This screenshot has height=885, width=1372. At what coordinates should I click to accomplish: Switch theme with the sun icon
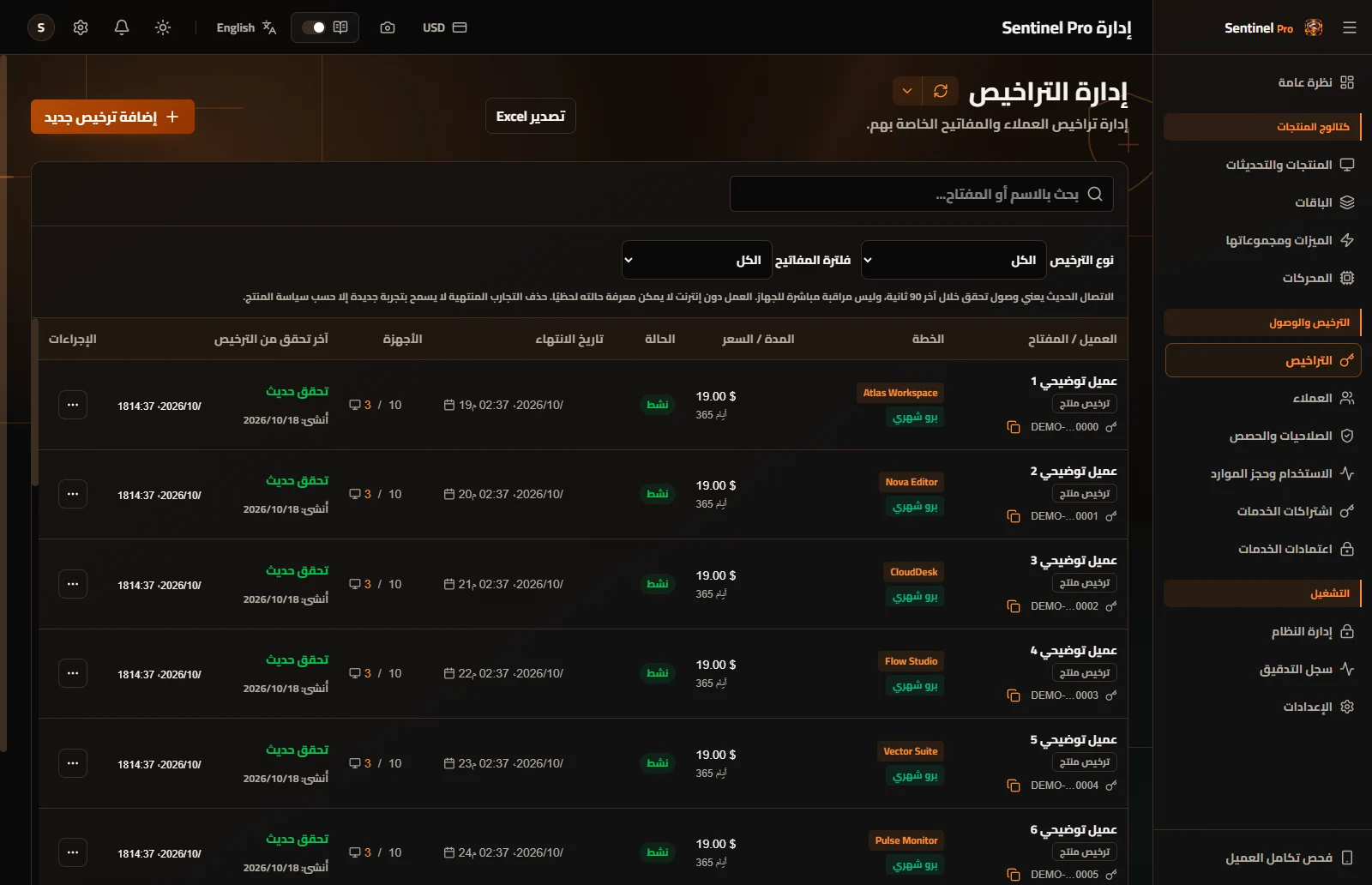pos(163,27)
